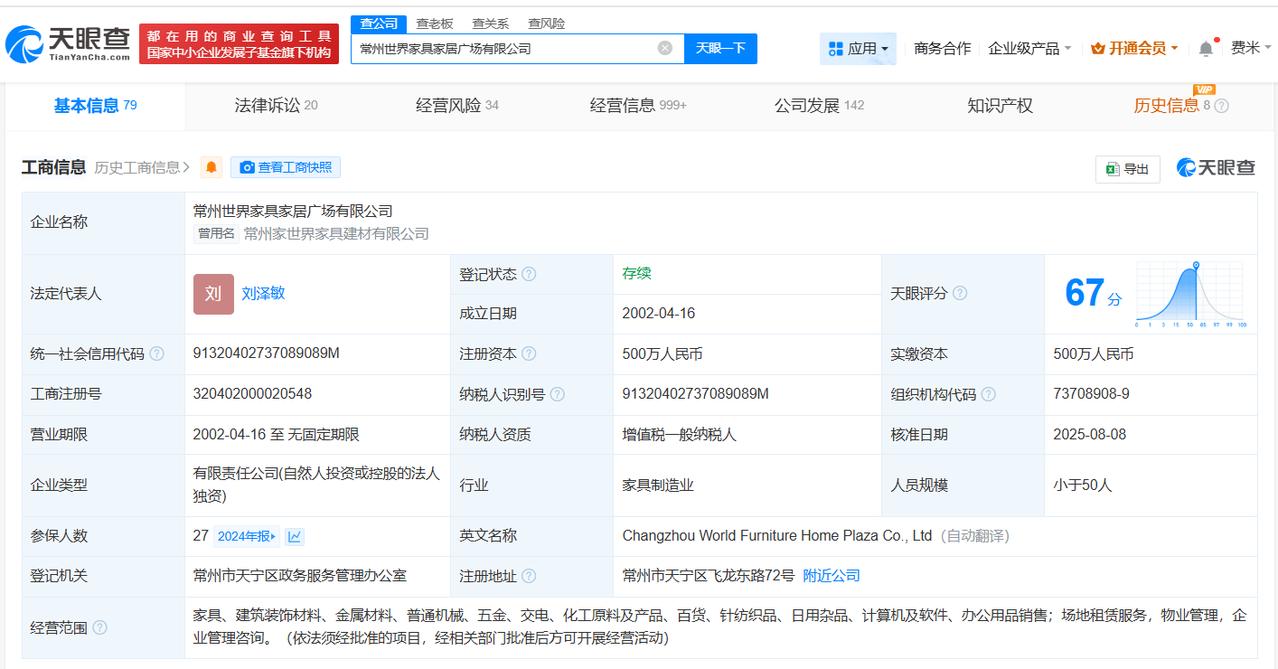
Task: Click the red promotional banner beside the logo
Action: tap(239, 44)
